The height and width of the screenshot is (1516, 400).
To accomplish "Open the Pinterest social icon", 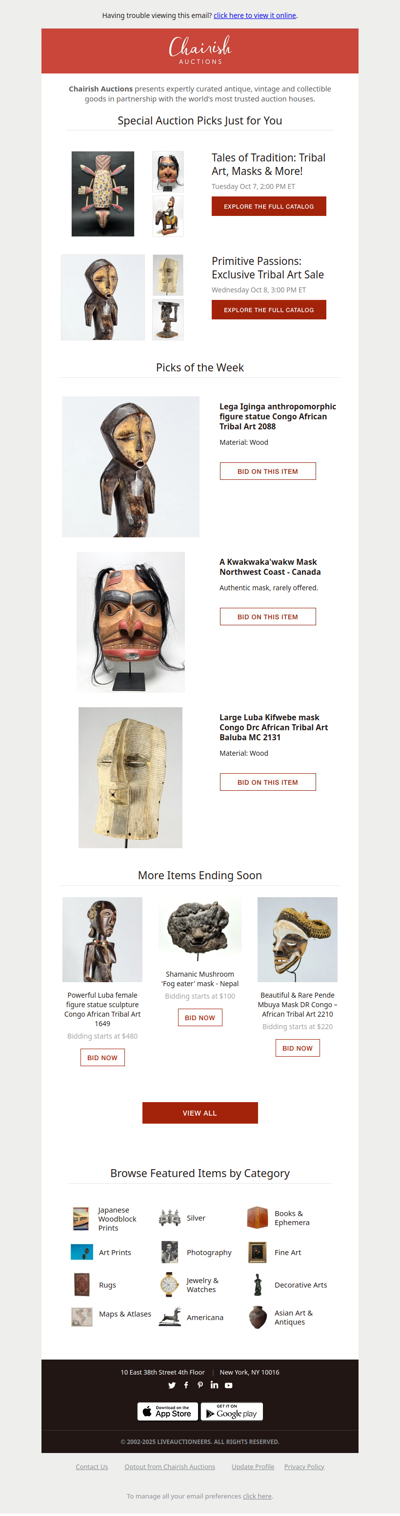I will 200,1385.
